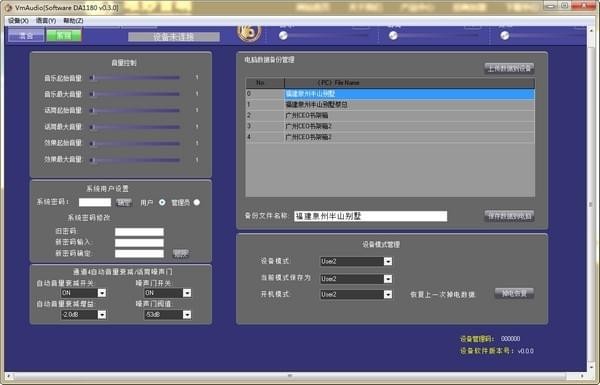Click the horizontal scrollbar's left arrow
The image size is (600, 385).
8,376
